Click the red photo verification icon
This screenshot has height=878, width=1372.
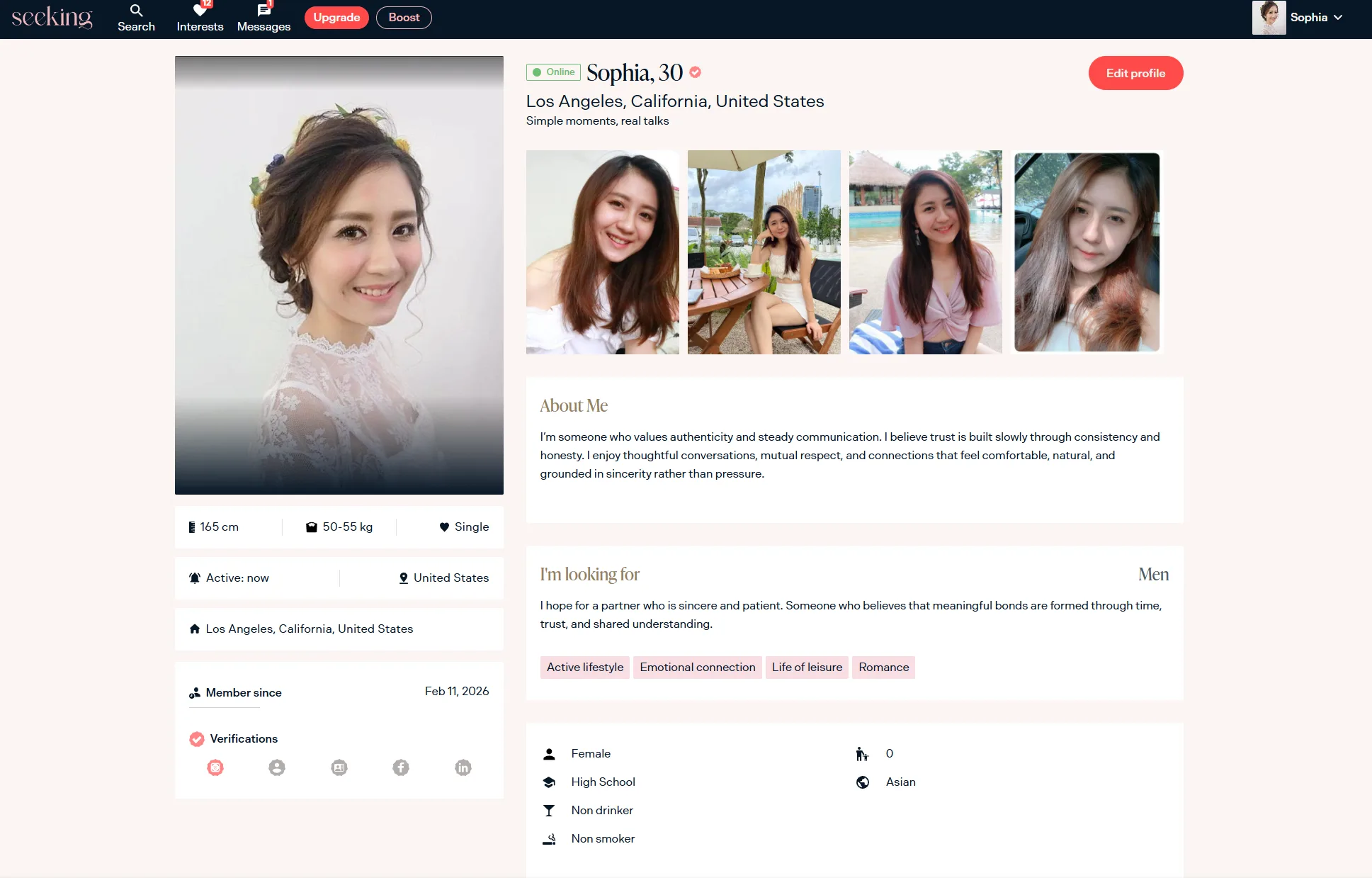click(215, 767)
